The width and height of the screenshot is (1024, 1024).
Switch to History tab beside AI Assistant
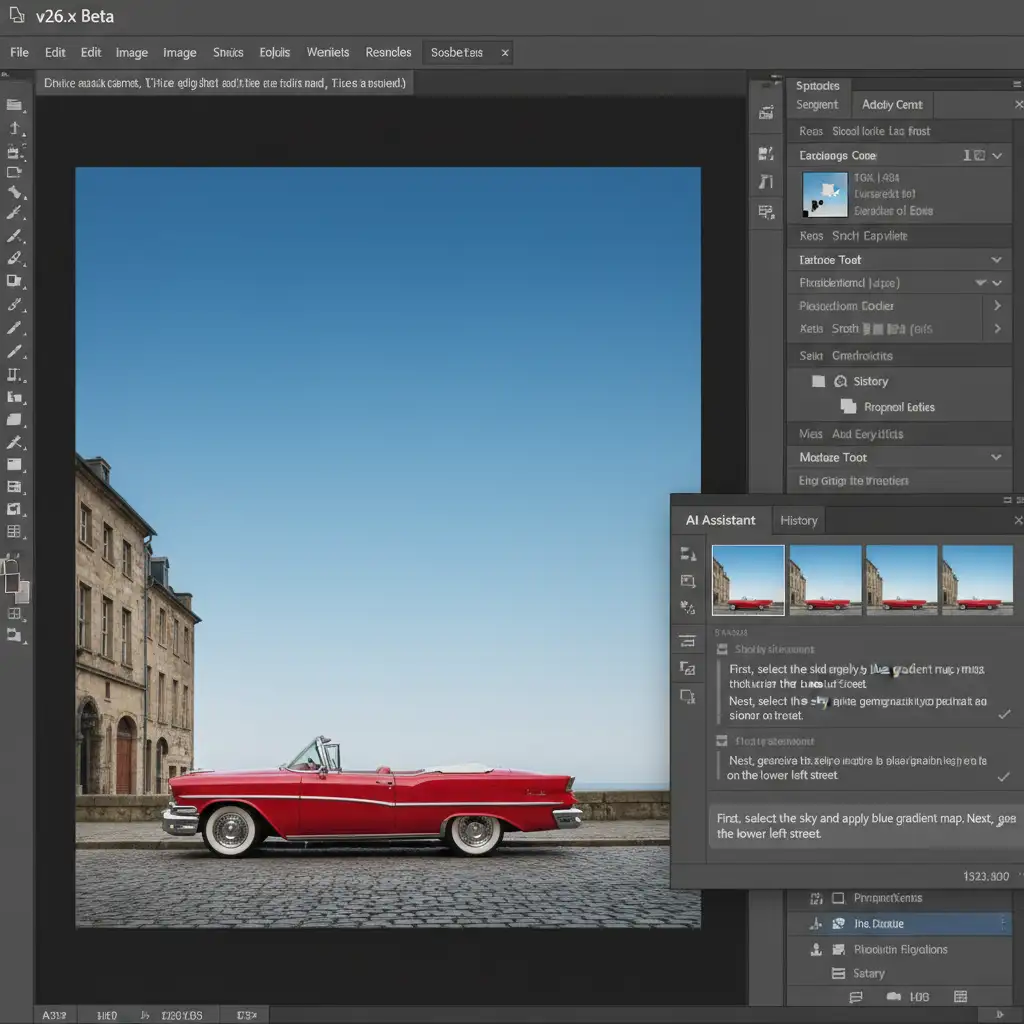tap(798, 520)
